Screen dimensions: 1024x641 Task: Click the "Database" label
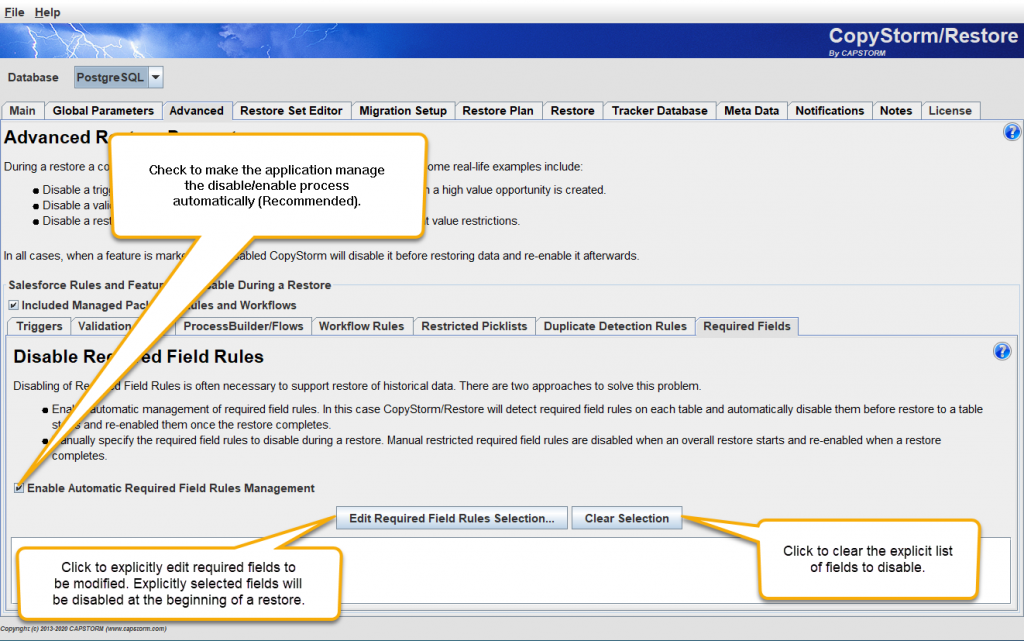(33, 77)
